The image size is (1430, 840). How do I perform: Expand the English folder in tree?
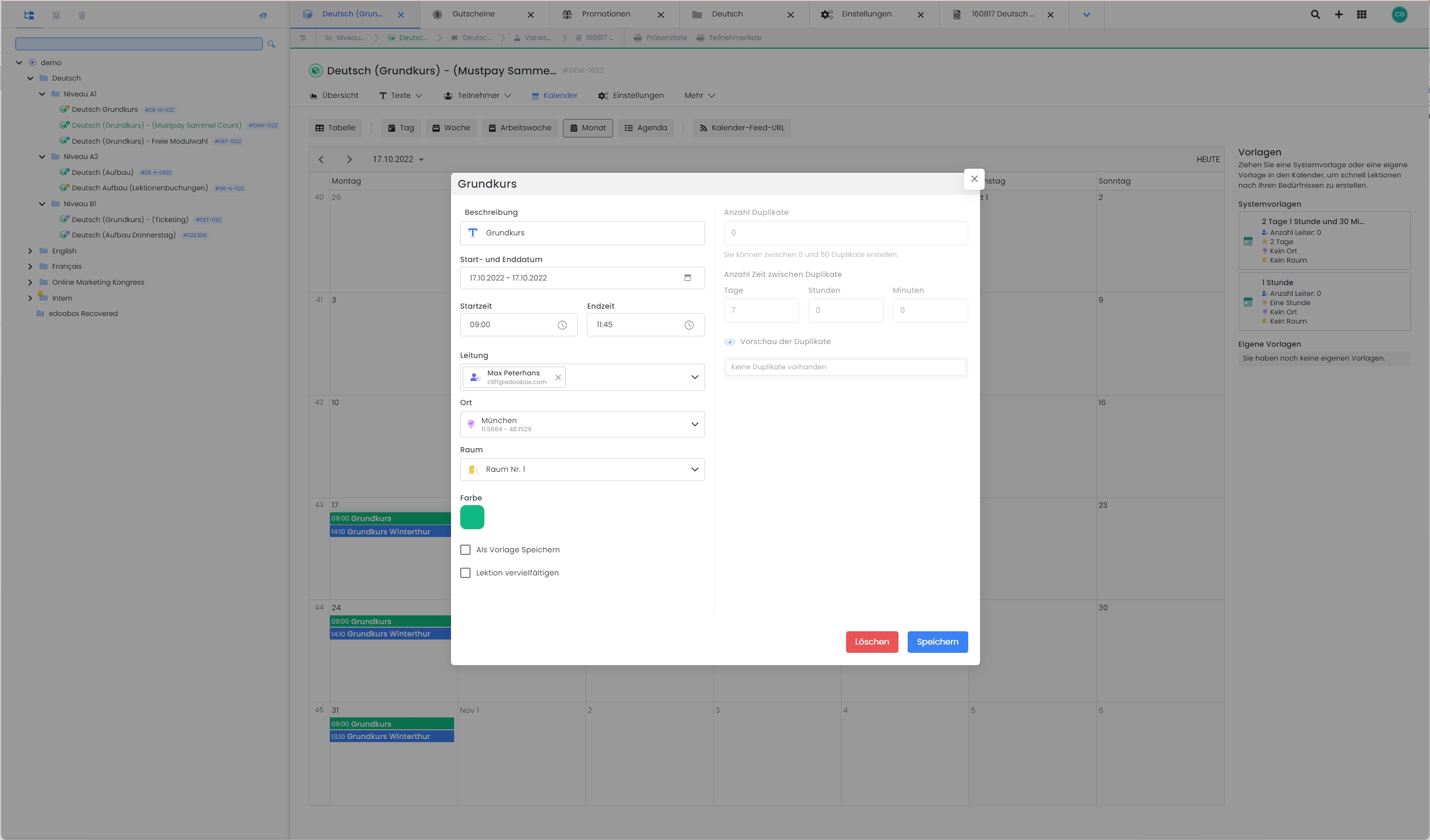coord(31,251)
